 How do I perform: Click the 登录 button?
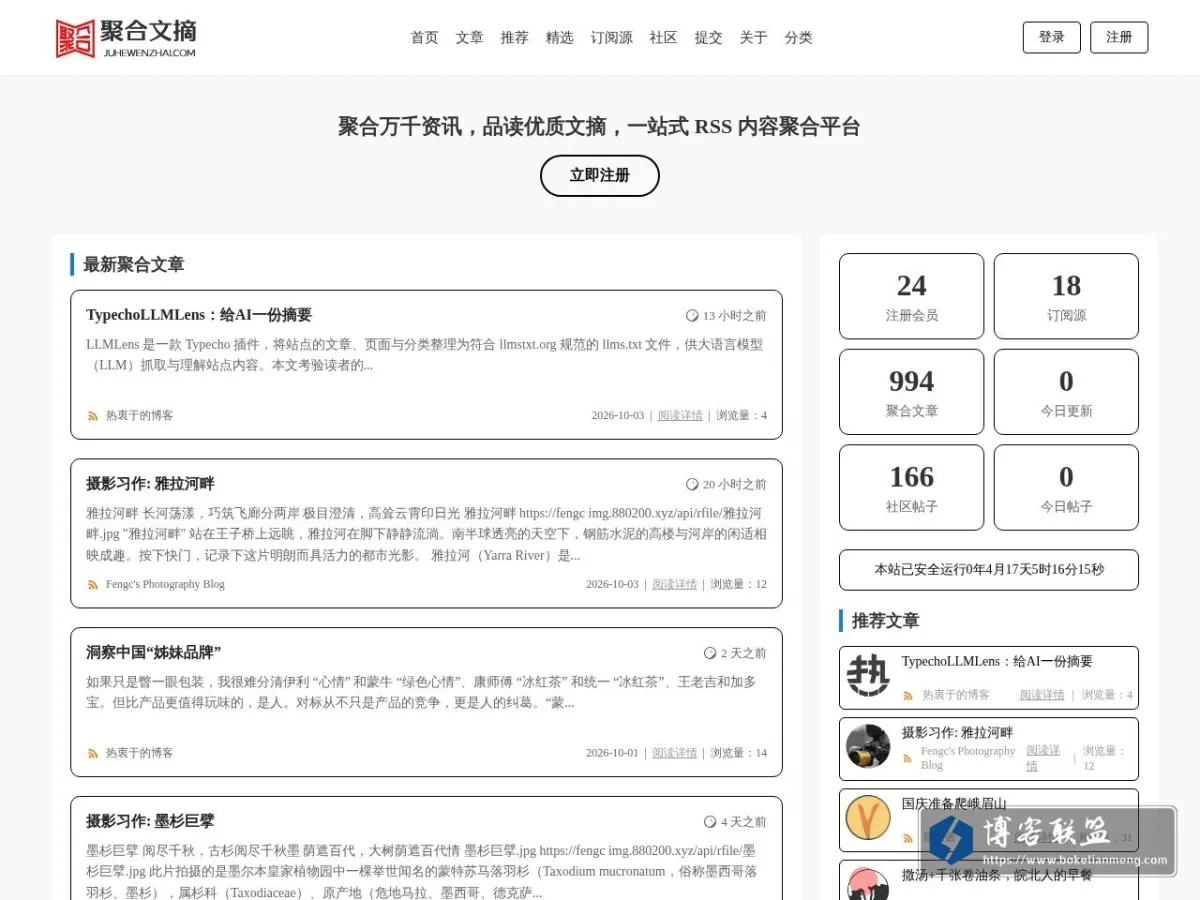[x=1052, y=38]
